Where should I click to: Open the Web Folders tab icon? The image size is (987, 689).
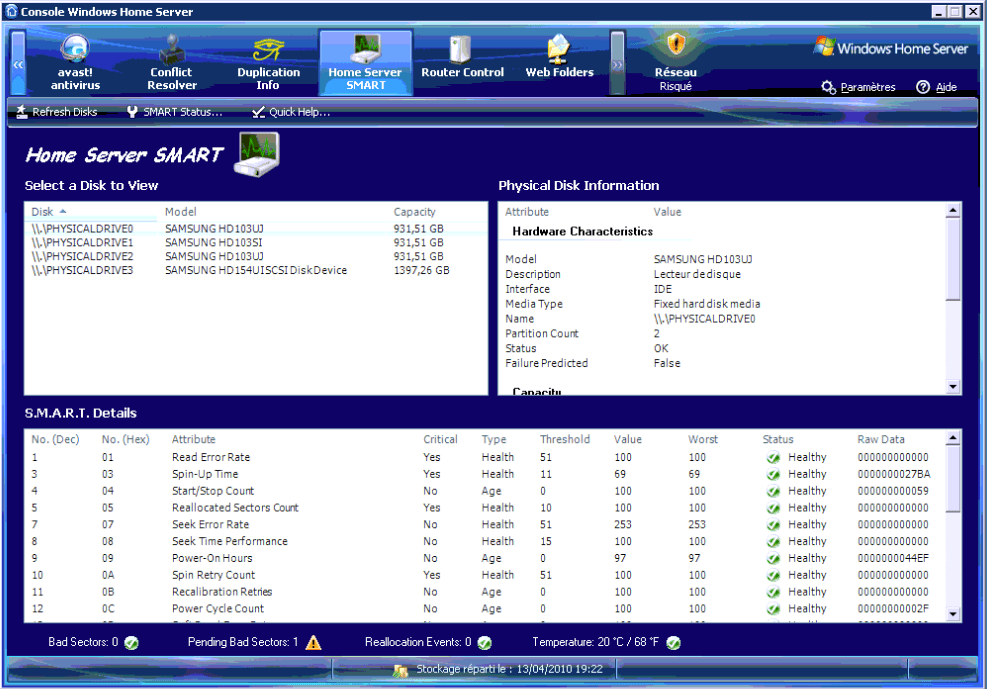[x=559, y=49]
